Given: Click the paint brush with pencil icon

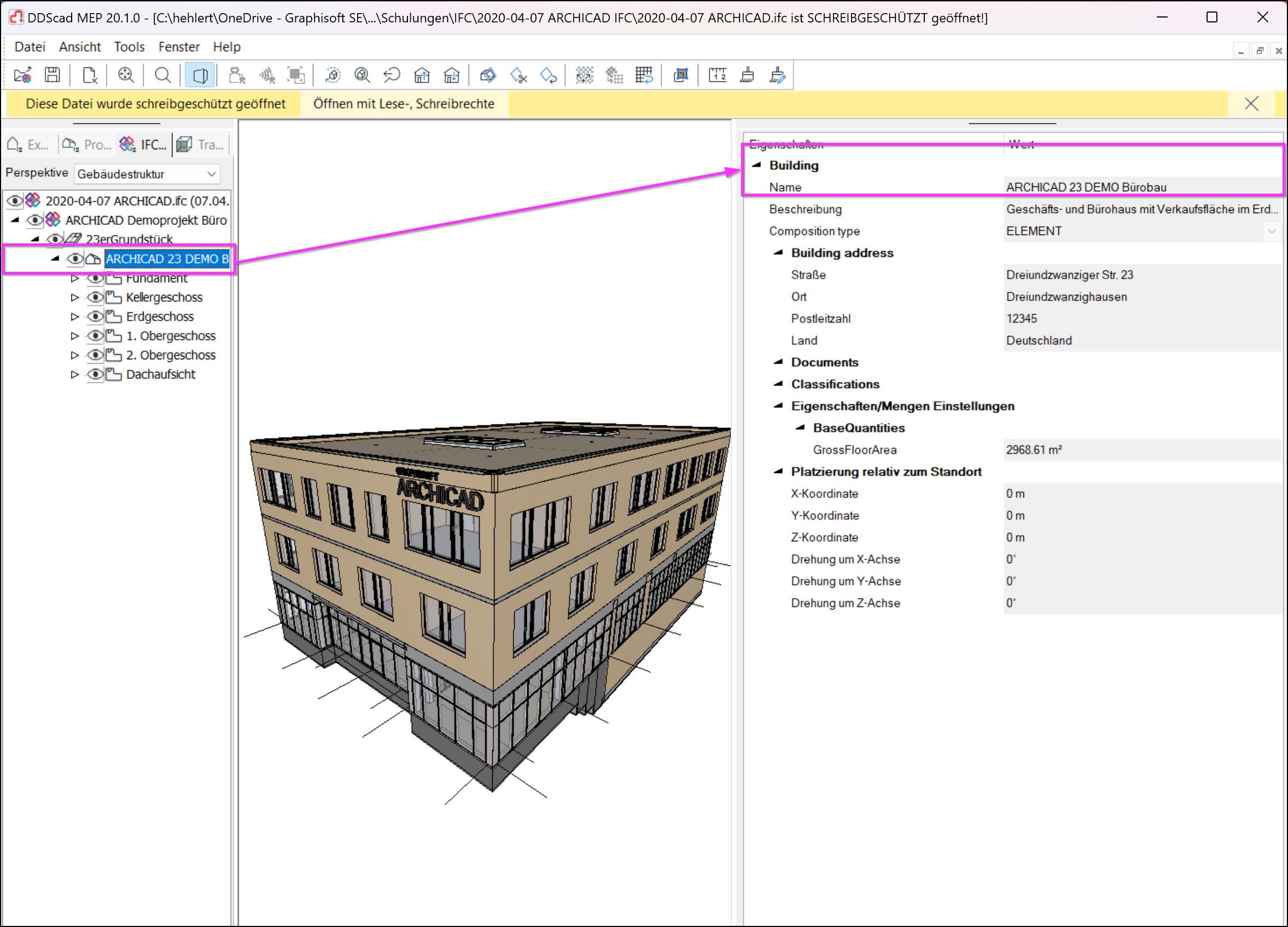Looking at the screenshot, I should [x=778, y=75].
